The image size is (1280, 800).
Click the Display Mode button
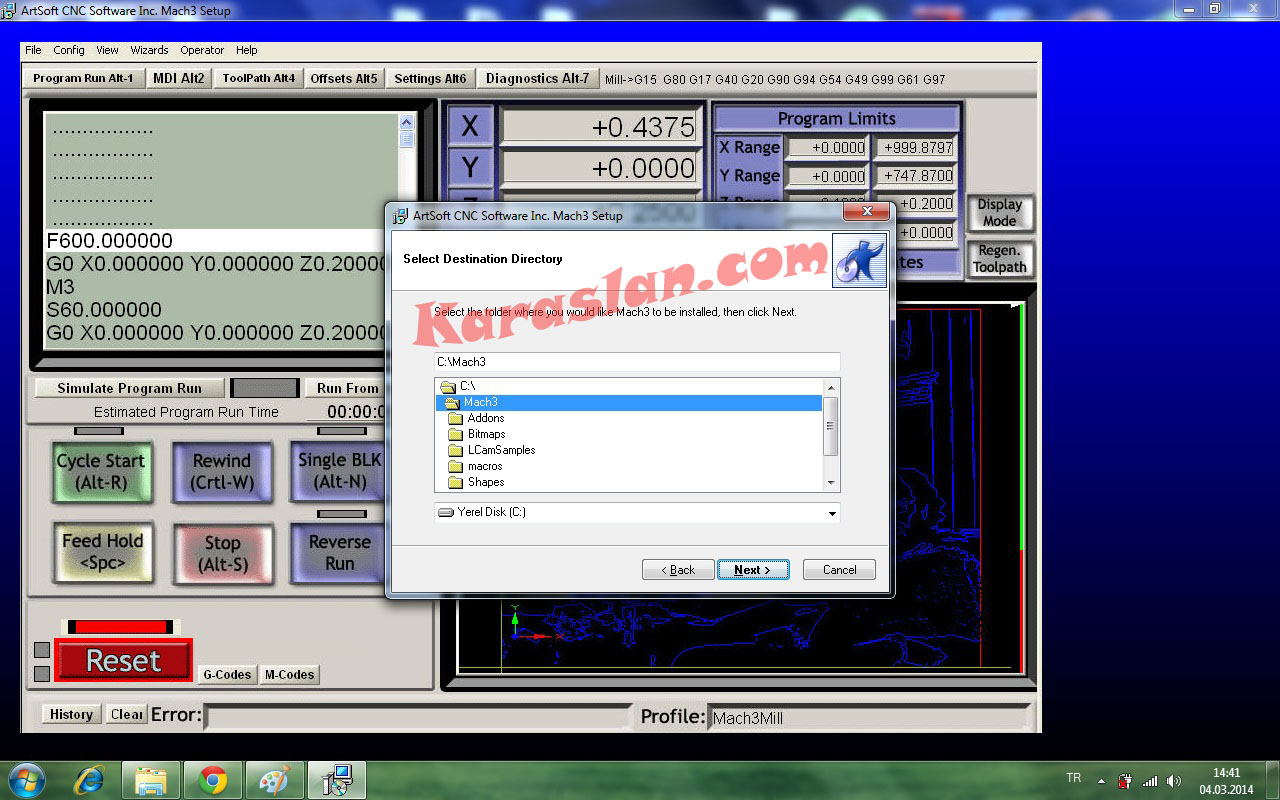pos(999,213)
